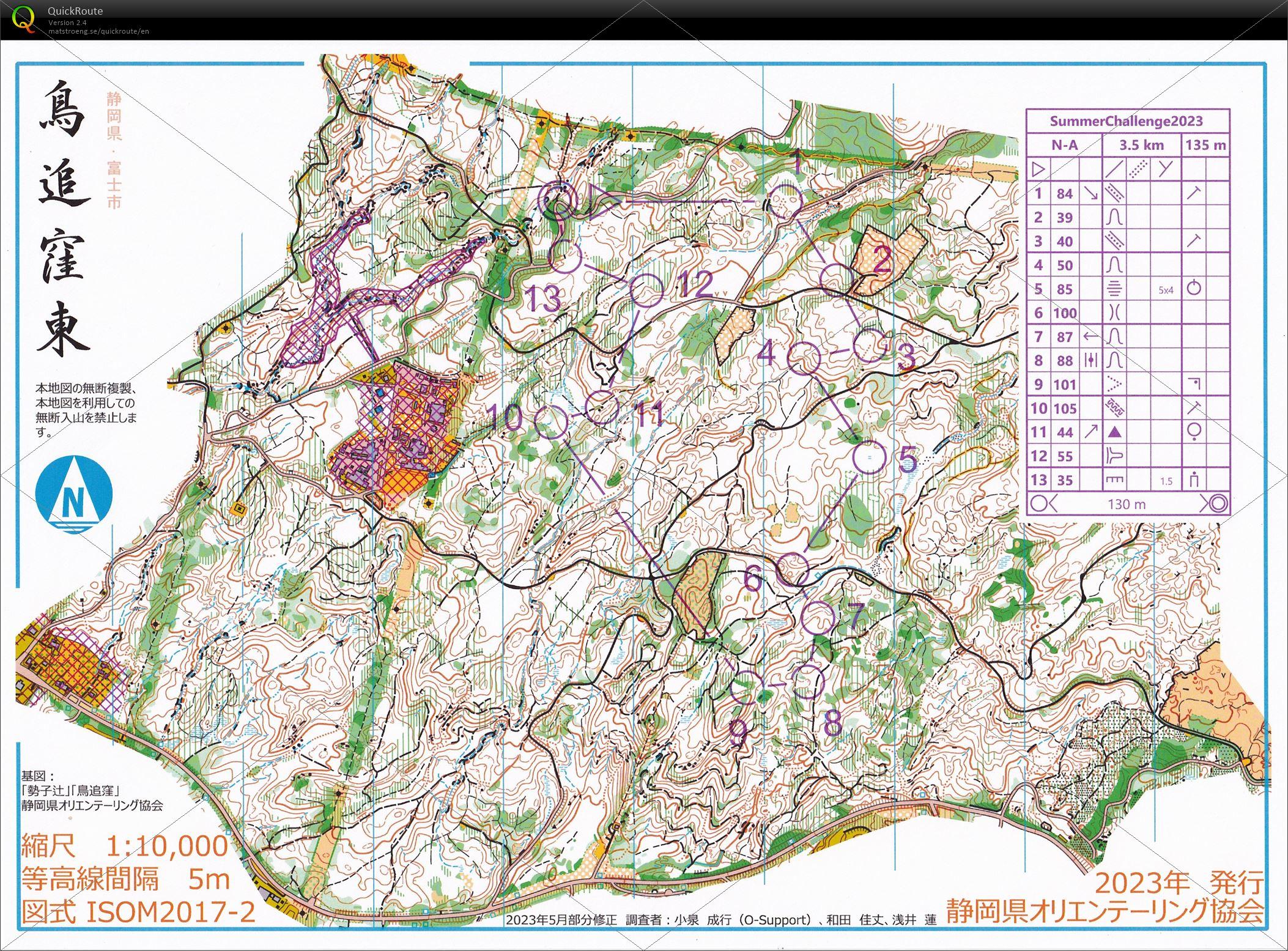Click the control 8 circle on map
Image resolution: width=1288 pixels, height=951 pixels.
pyautogui.click(x=807, y=682)
